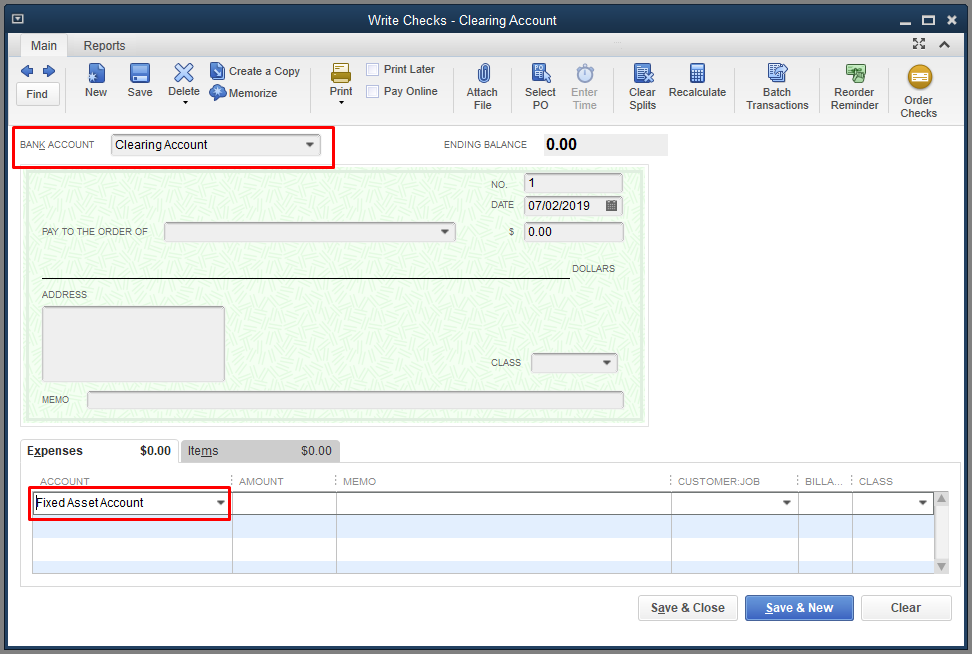Image resolution: width=972 pixels, height=654 pixels.
Task: Open first row Customer:Job dropdown
Action: click(787, 503)
